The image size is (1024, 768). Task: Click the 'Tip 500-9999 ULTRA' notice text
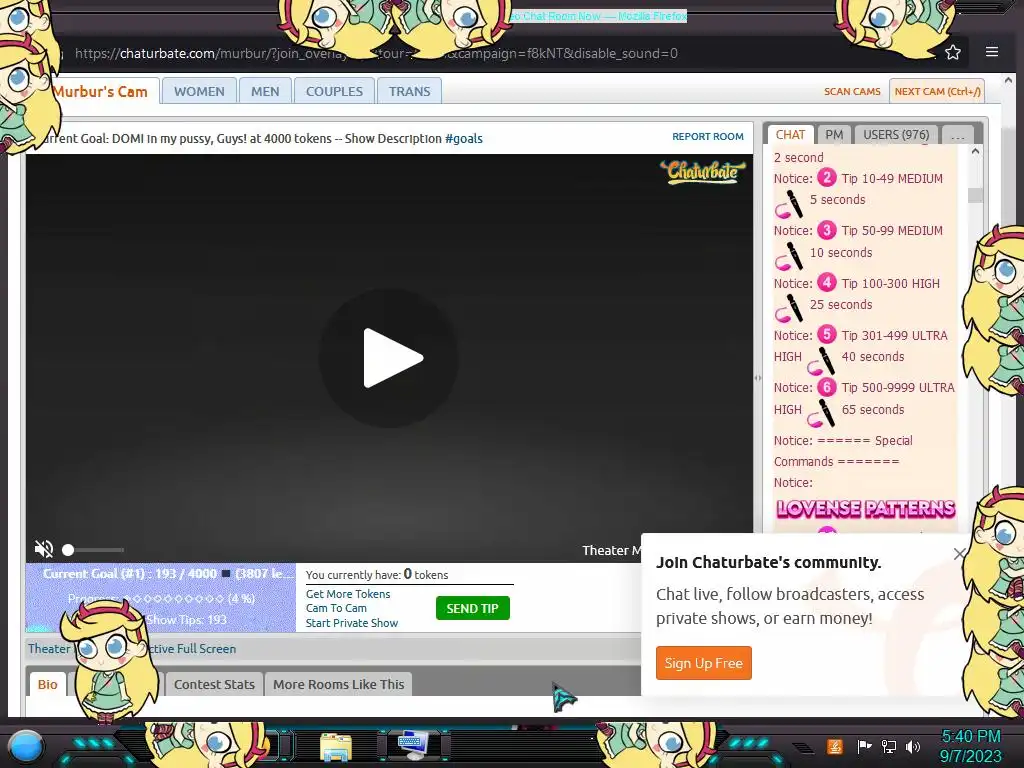(898, 387)
